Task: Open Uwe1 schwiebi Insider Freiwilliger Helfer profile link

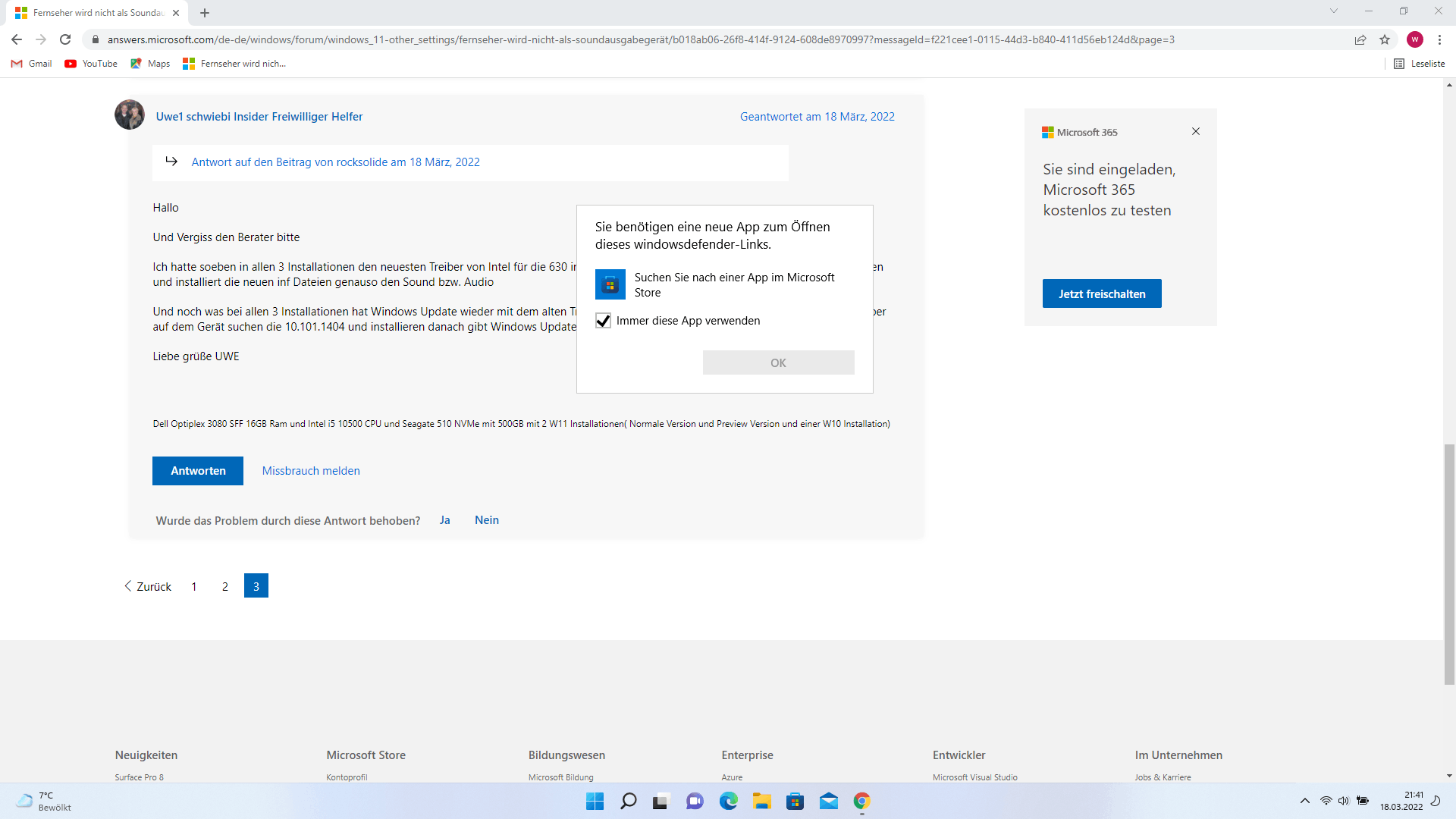Action: 259,116
